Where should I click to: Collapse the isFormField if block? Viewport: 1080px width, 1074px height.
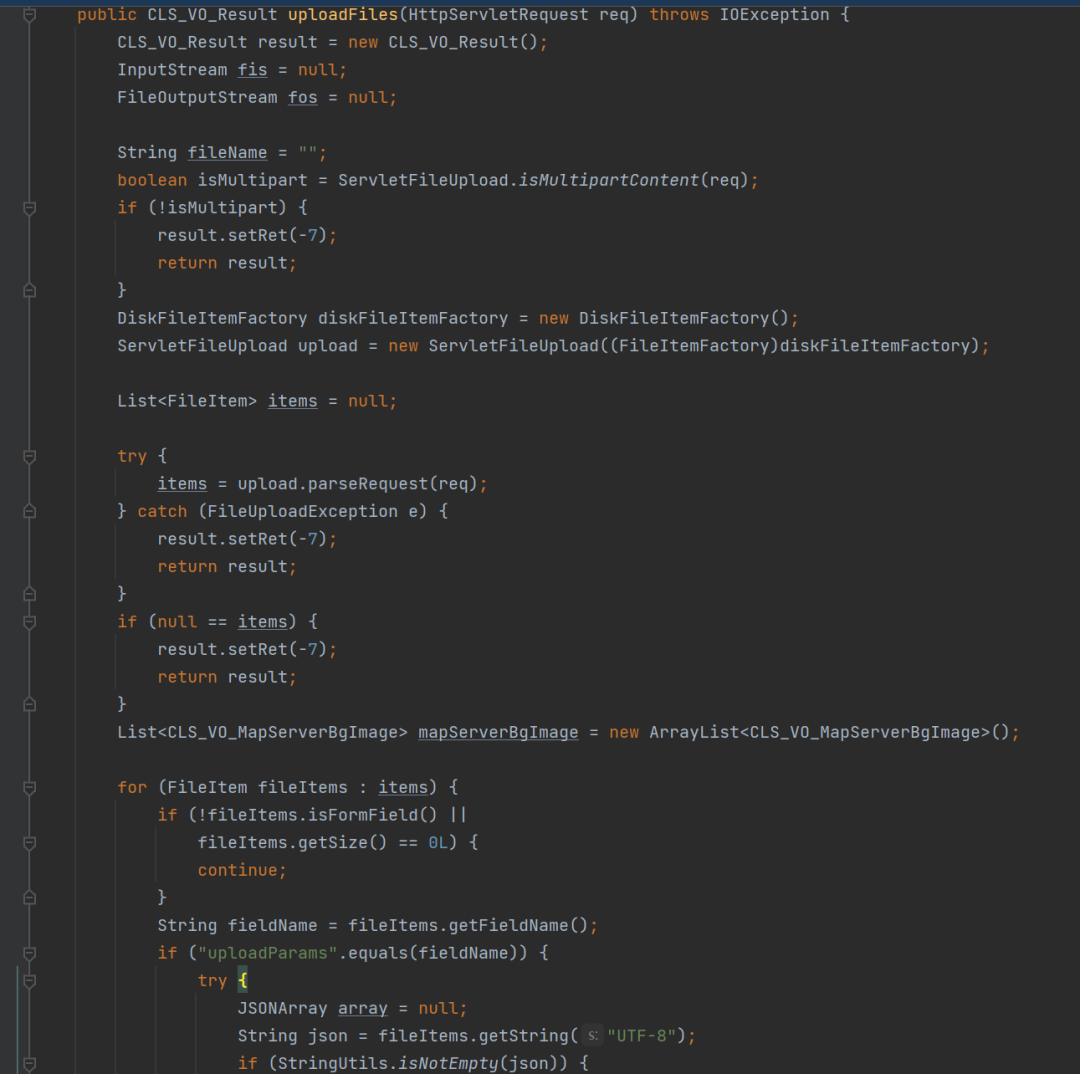pyautogui.click(x=29, y=843)
